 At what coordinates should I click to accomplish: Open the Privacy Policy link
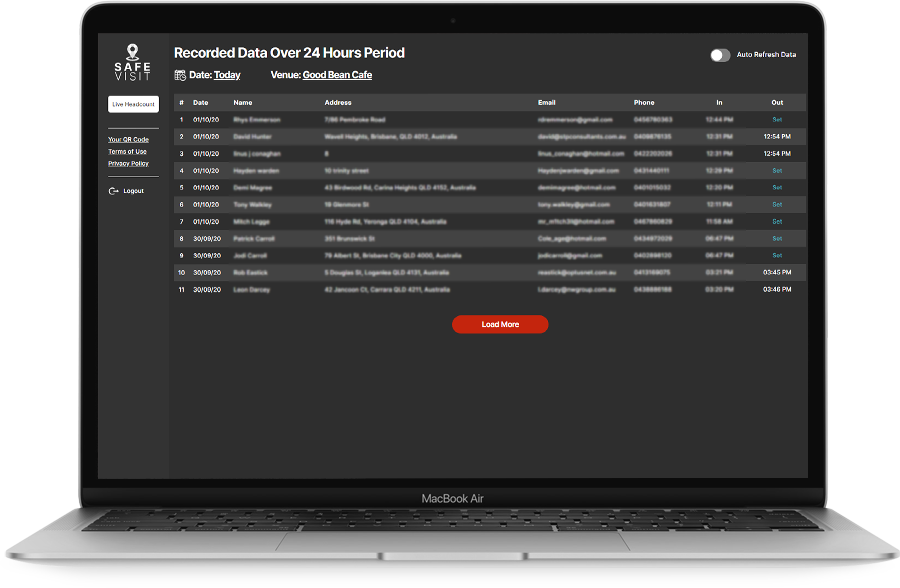(128, 163)
